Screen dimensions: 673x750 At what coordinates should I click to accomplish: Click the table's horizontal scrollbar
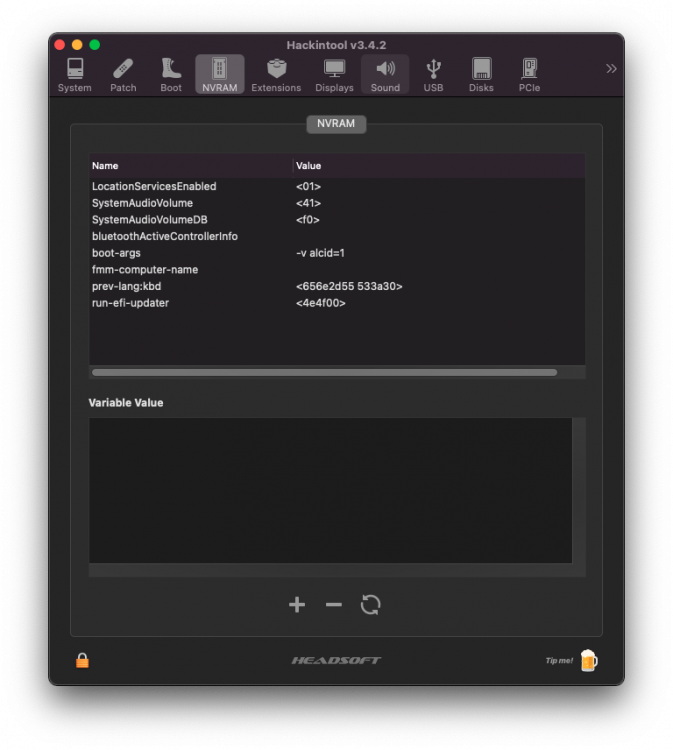coord(324,372)
